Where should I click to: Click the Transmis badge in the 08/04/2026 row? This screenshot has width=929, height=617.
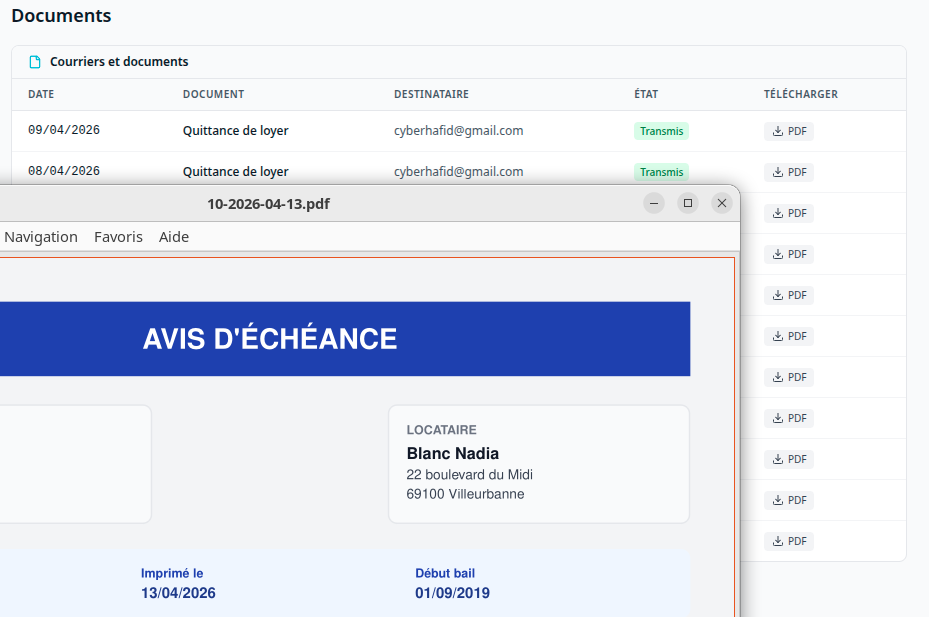[661, 172]
